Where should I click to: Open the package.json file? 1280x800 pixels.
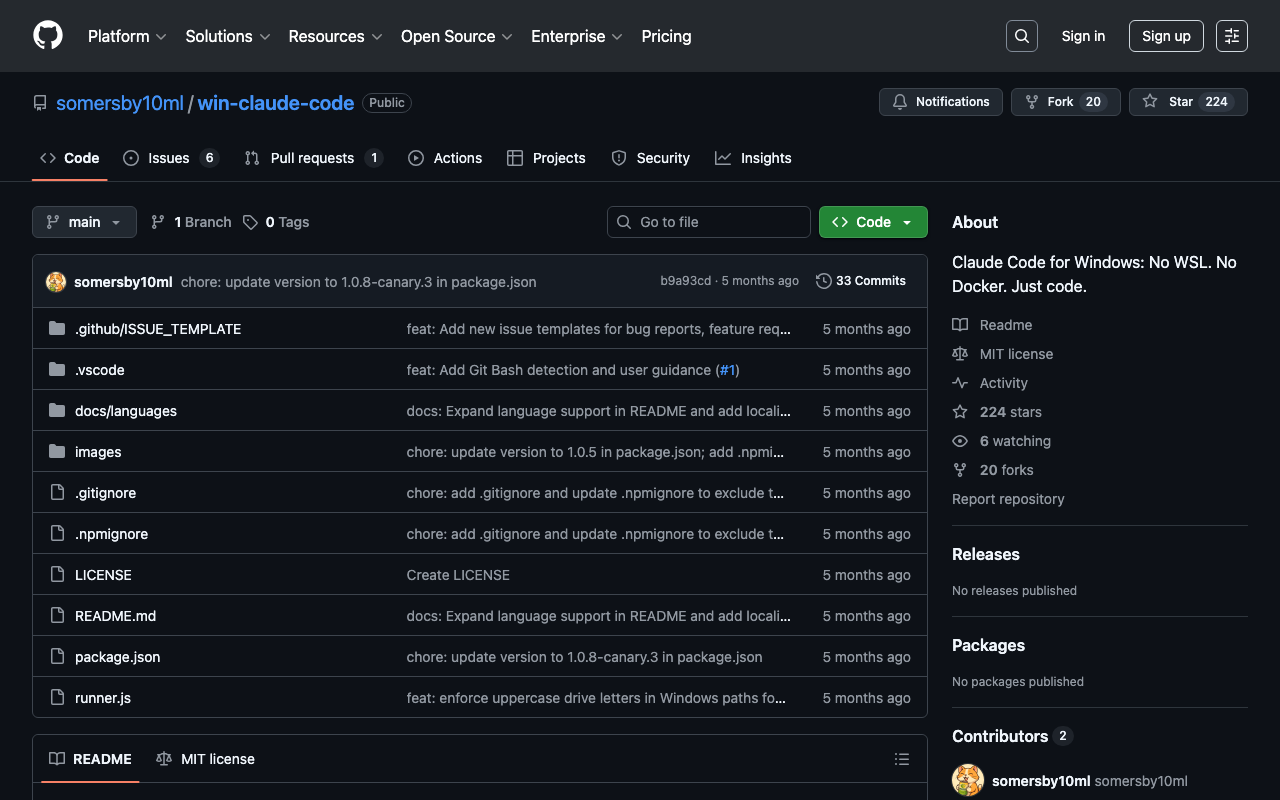click(117, 657)
